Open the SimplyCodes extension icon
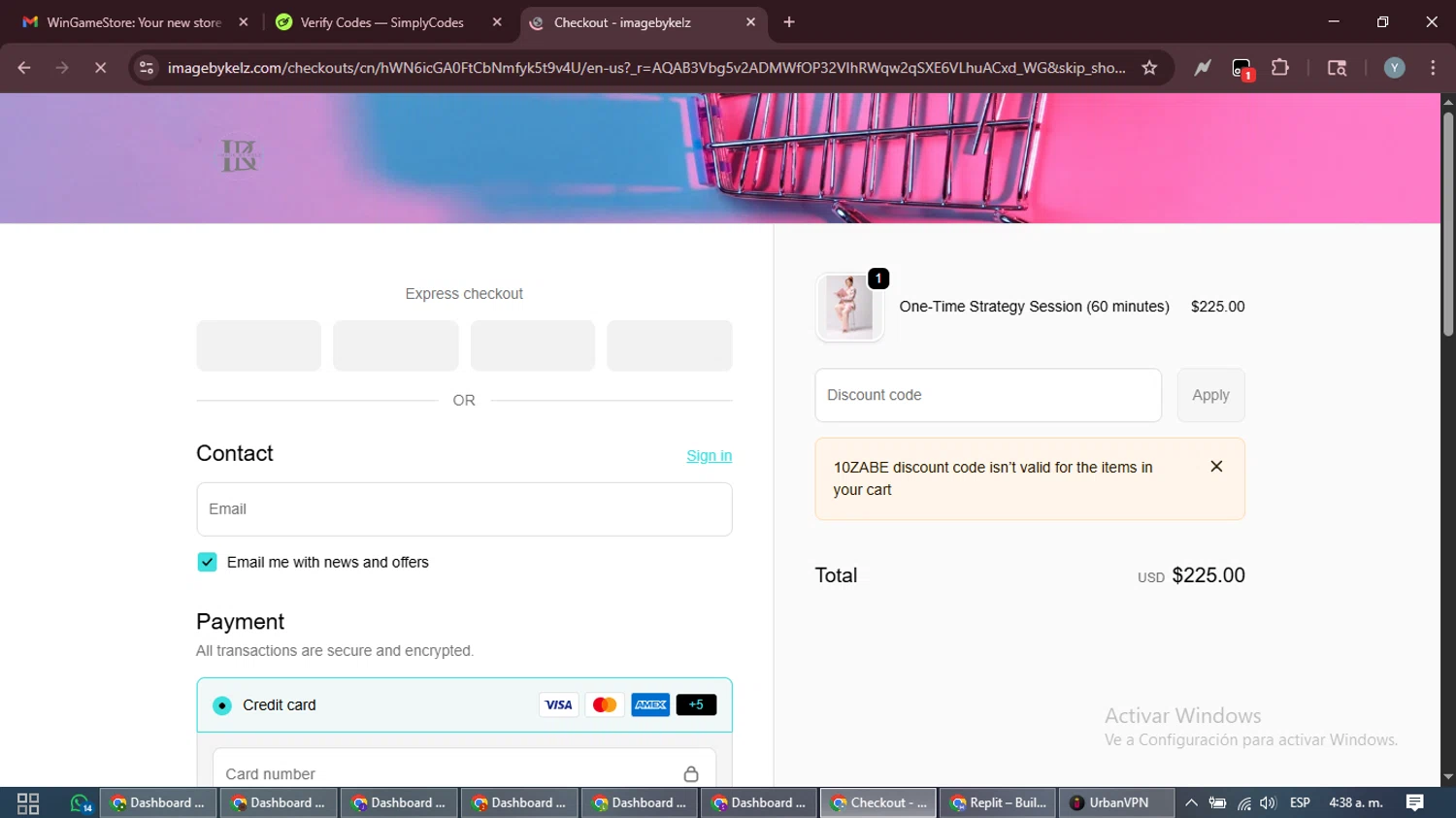Viewport: 1456px width, 818px height. (x=1241, y=69)
